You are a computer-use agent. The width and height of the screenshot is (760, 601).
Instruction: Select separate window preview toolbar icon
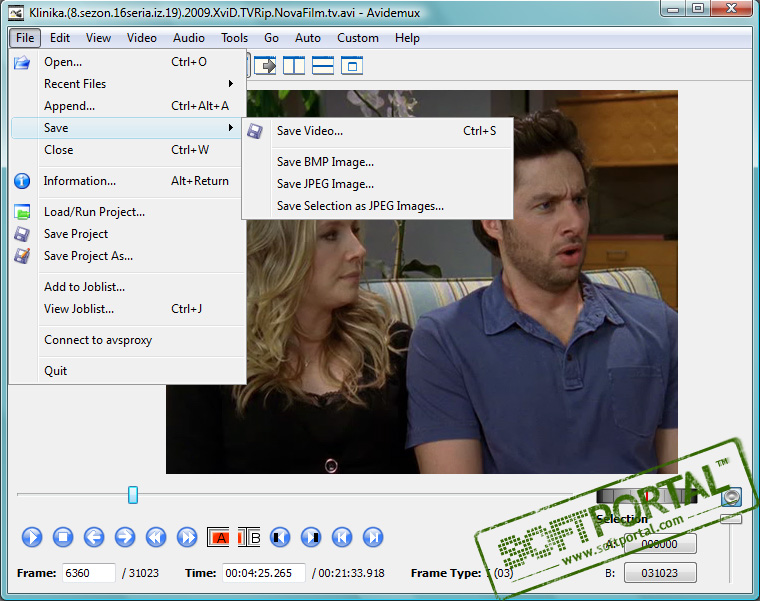tap(352, 65)
